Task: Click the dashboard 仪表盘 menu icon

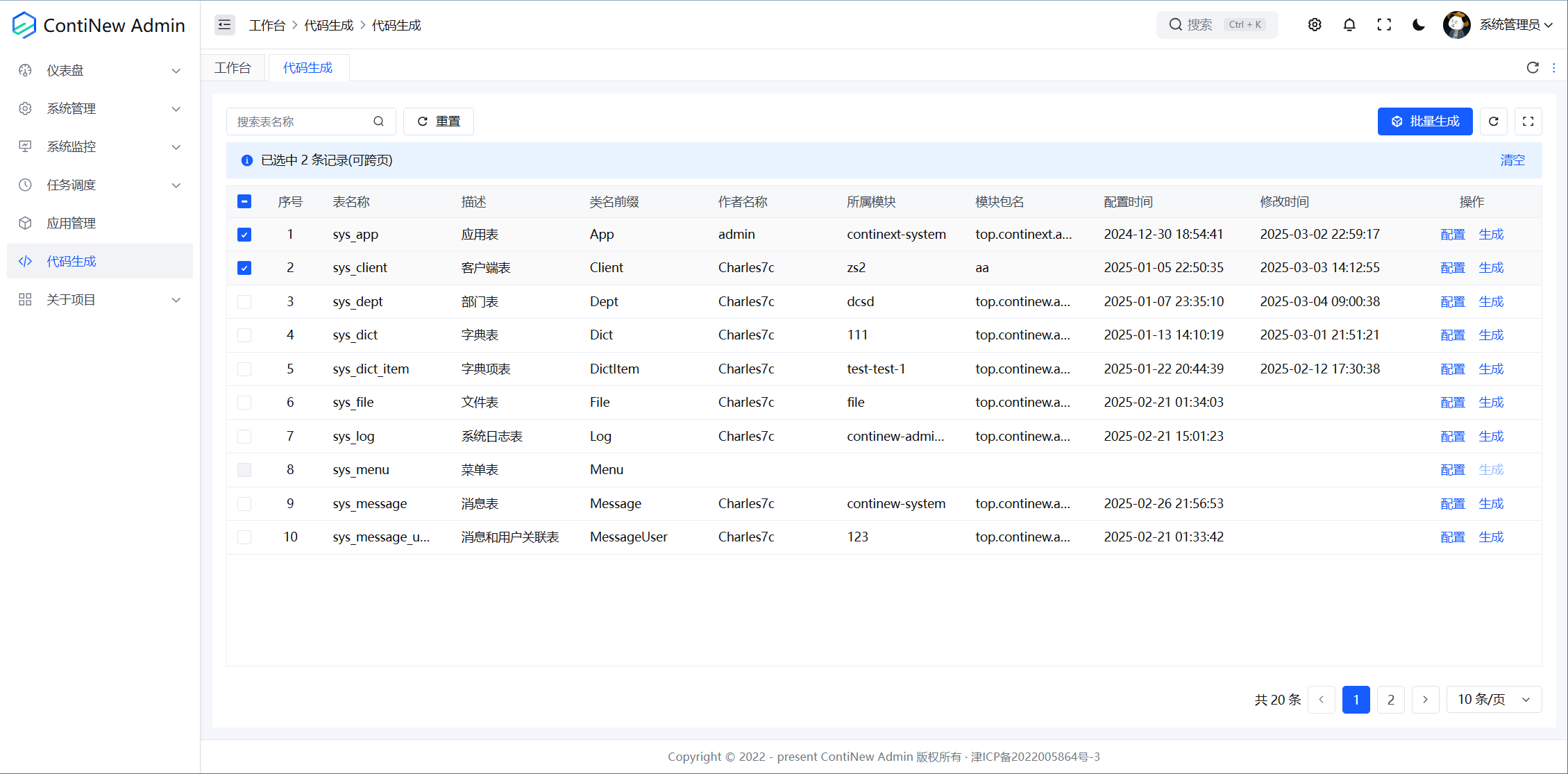Action: pos(26,70)
